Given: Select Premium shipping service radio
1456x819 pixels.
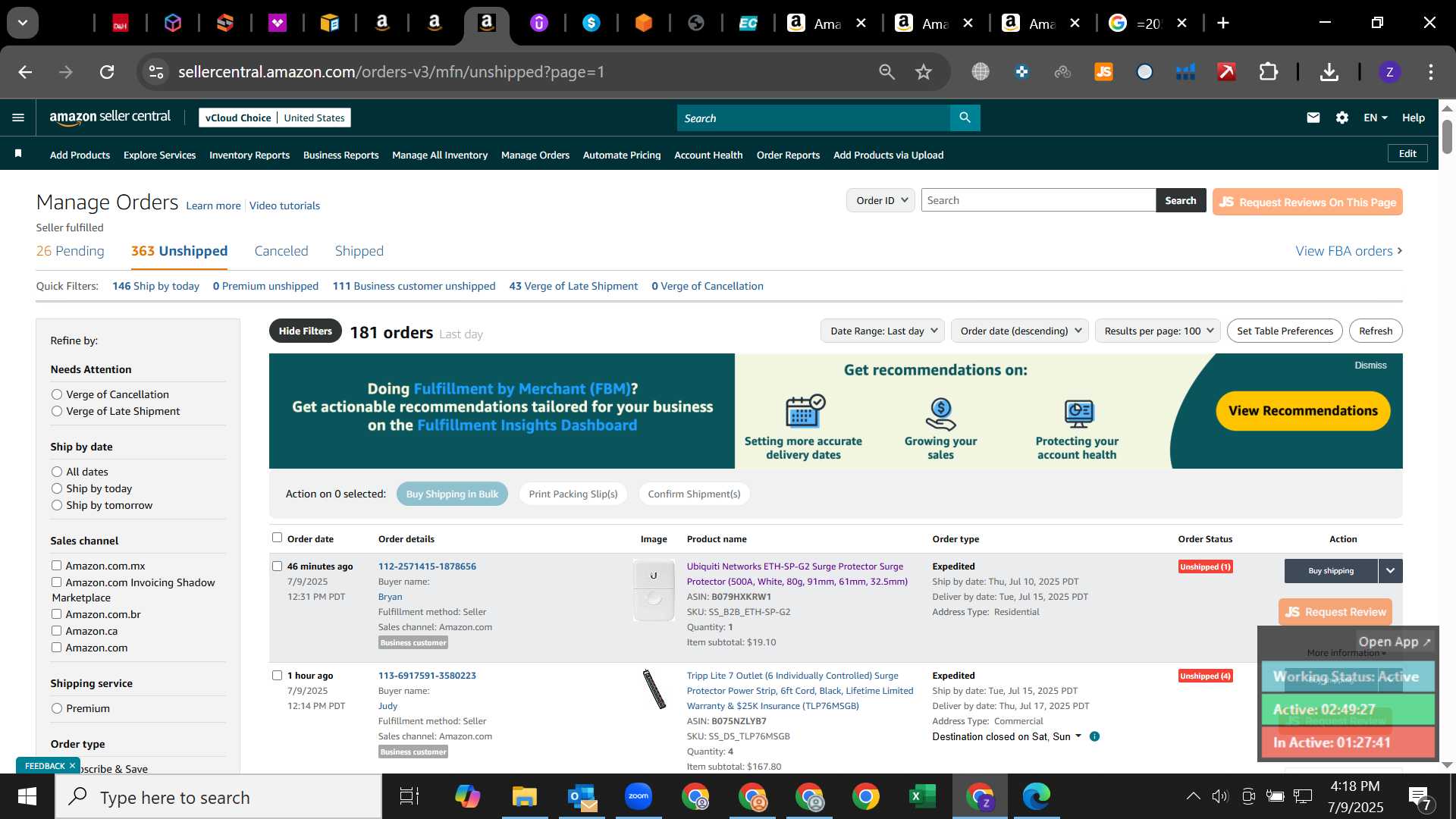Looking at the screenshot, I should (57, 708).
